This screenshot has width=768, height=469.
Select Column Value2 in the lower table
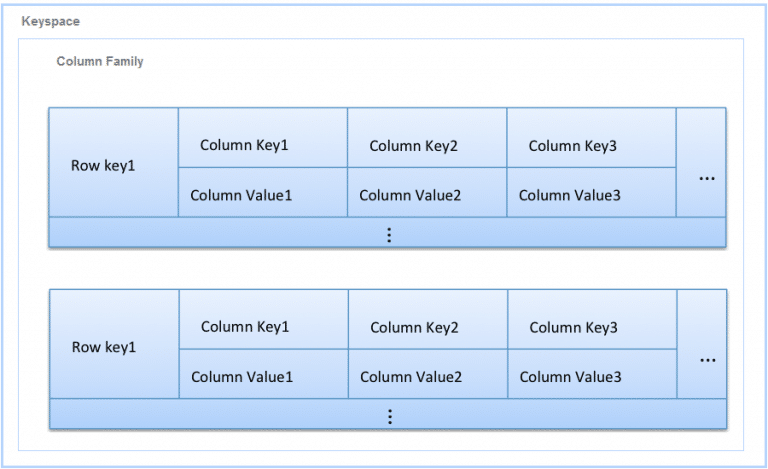coord(411,377)
